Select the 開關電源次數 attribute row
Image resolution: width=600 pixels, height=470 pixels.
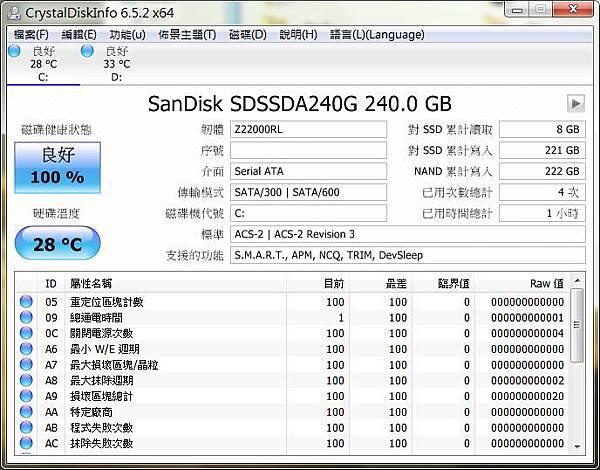[x=293, y=333]
